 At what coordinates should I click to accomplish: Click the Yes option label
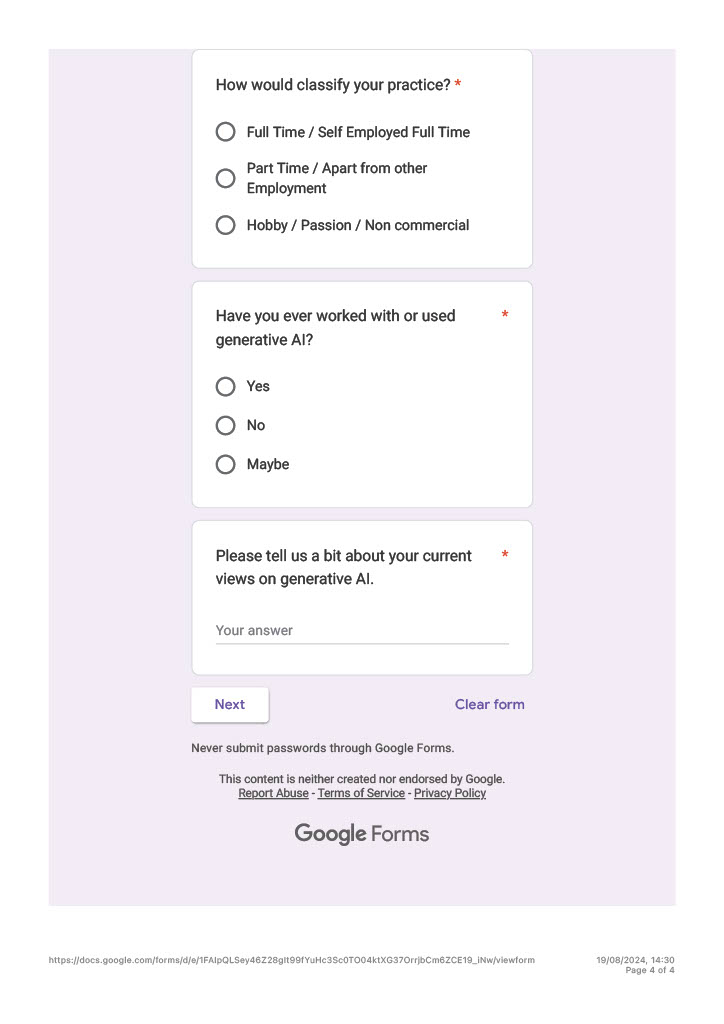click(258, 387)
